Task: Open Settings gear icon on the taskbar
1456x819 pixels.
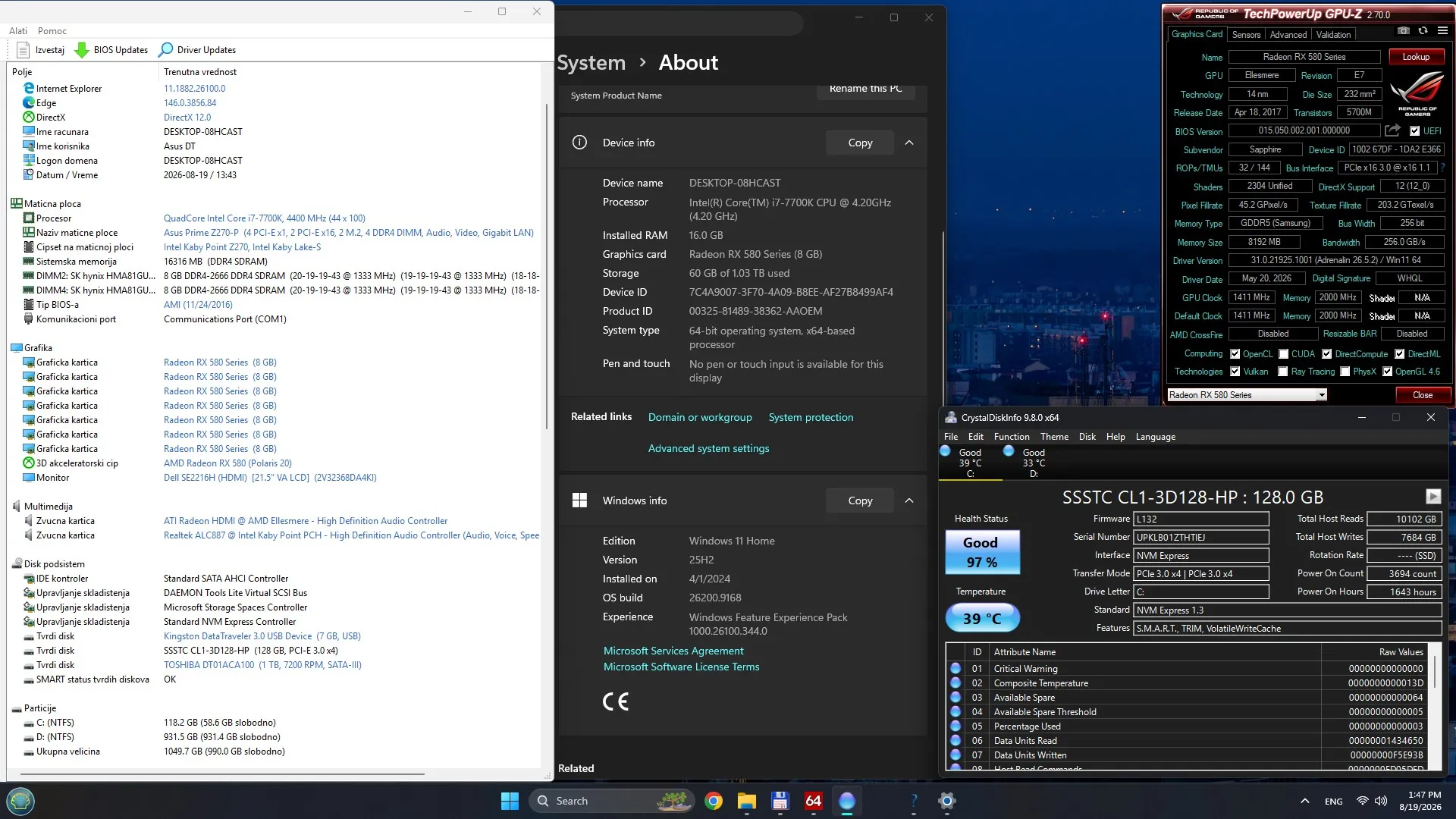Action: [x=947, y=801]
